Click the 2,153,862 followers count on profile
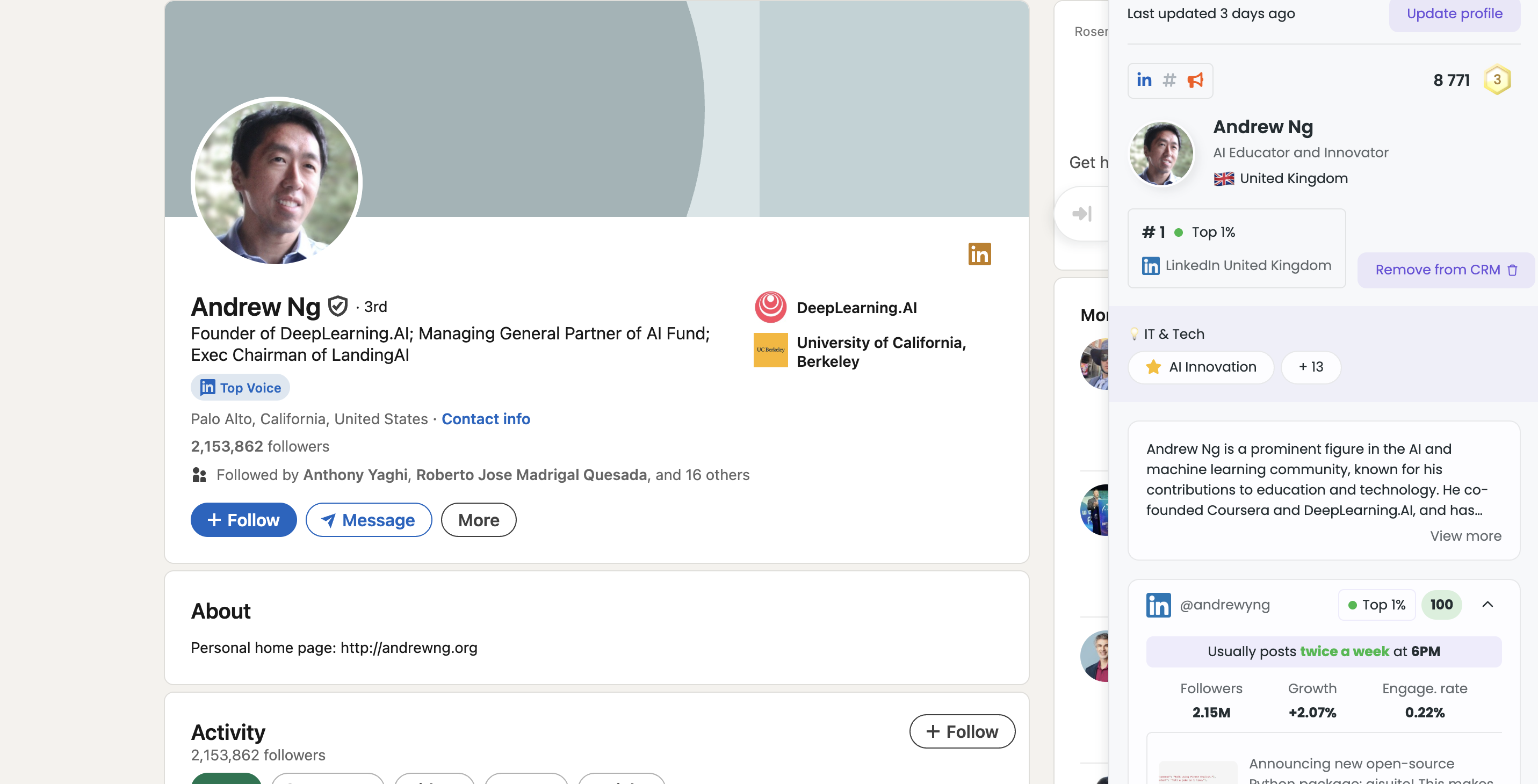 [259, 446]
